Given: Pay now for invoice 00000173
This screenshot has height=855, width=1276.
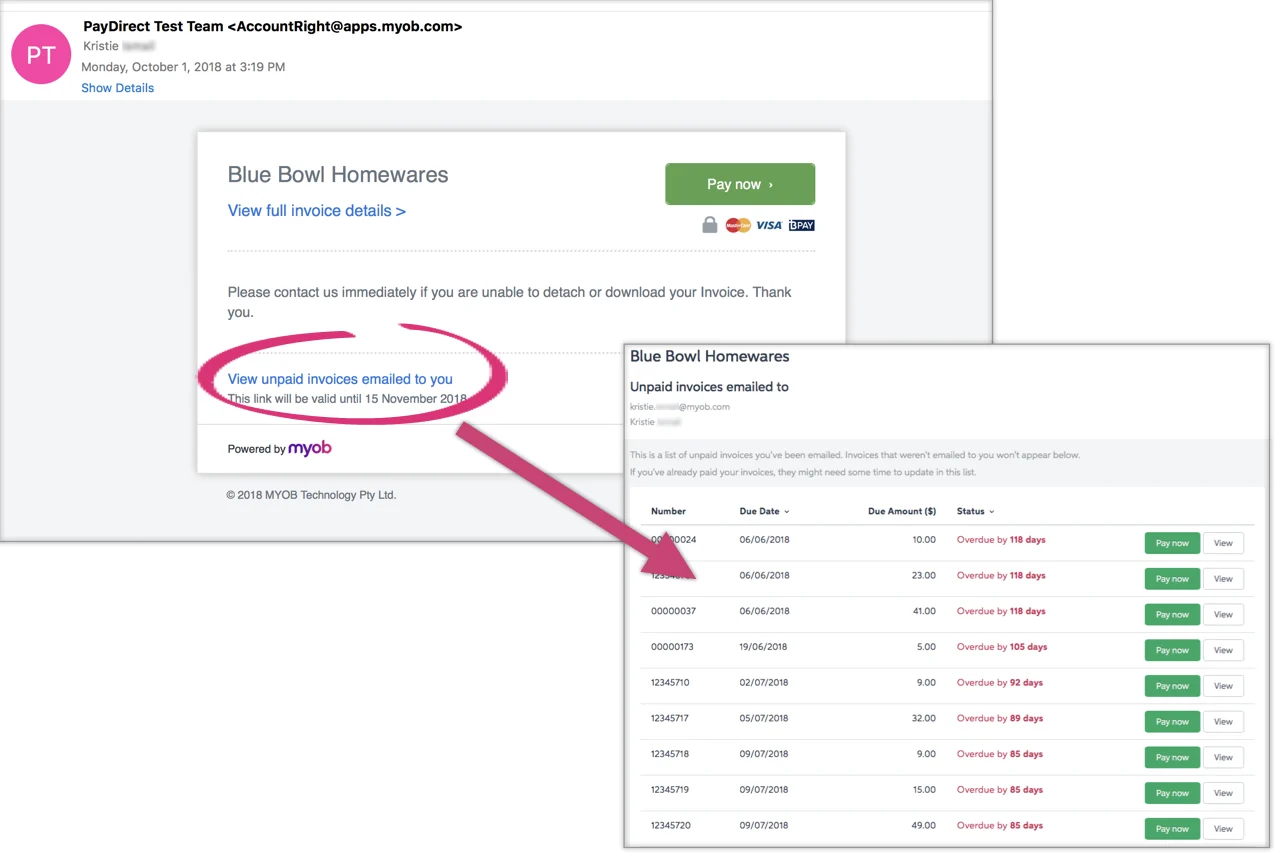Looking at the screenshot, I should coord(1172,650).
